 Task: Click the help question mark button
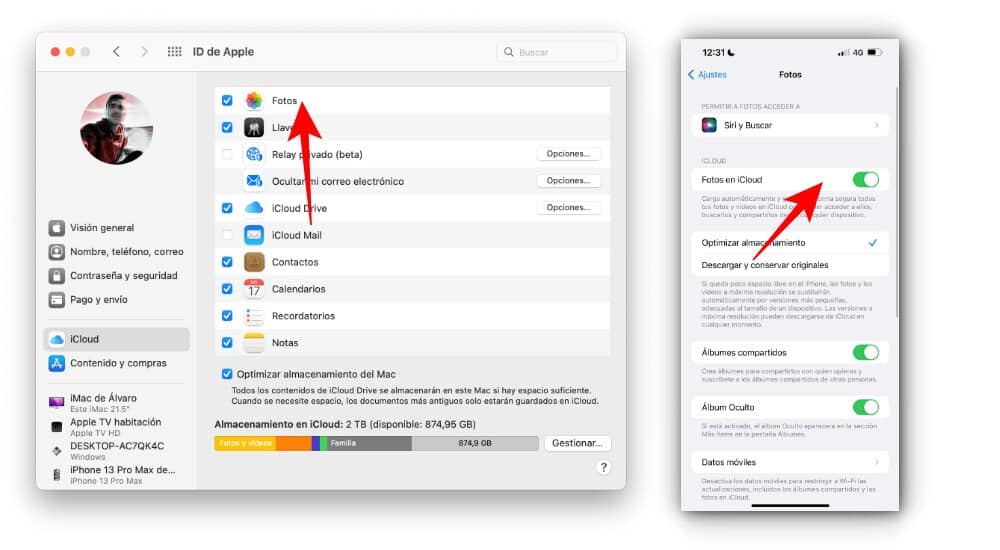click(603, 468)
